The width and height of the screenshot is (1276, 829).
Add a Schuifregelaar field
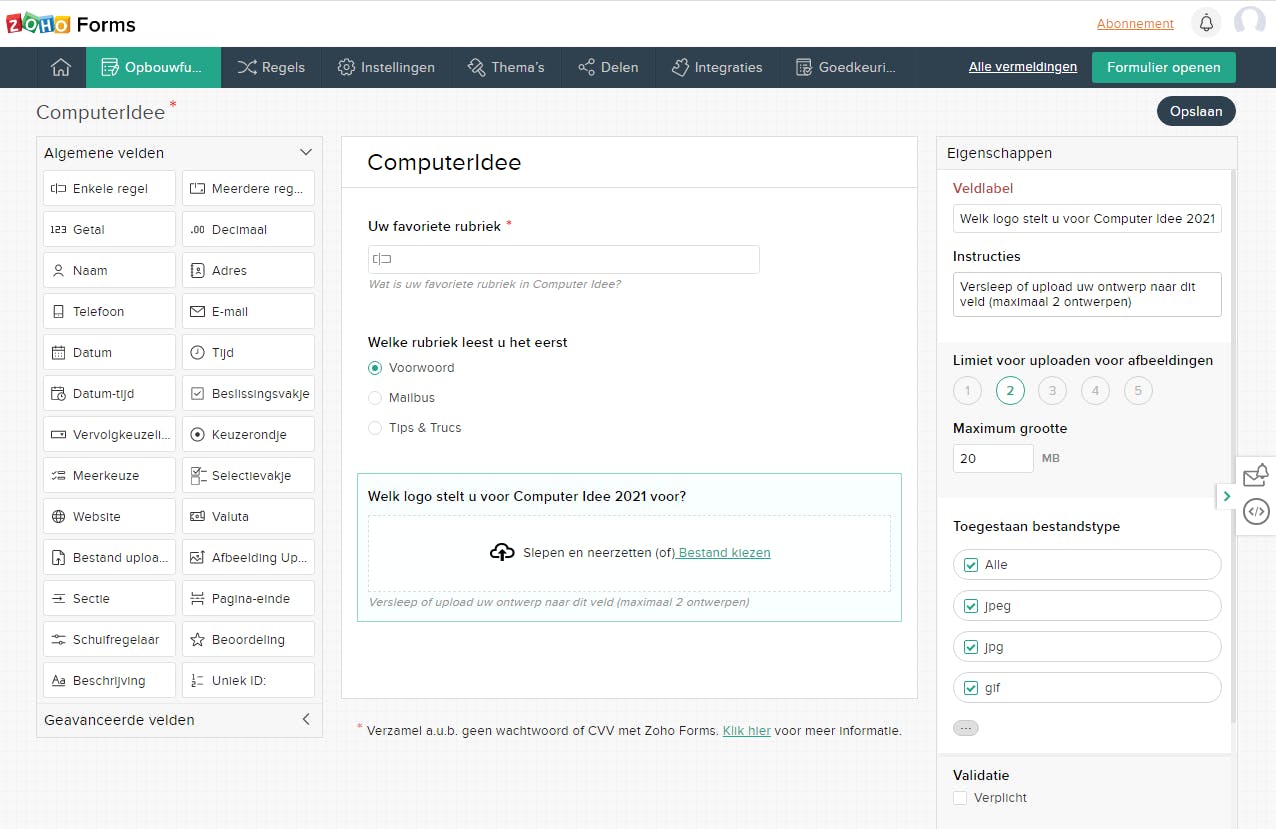point(110,639)
